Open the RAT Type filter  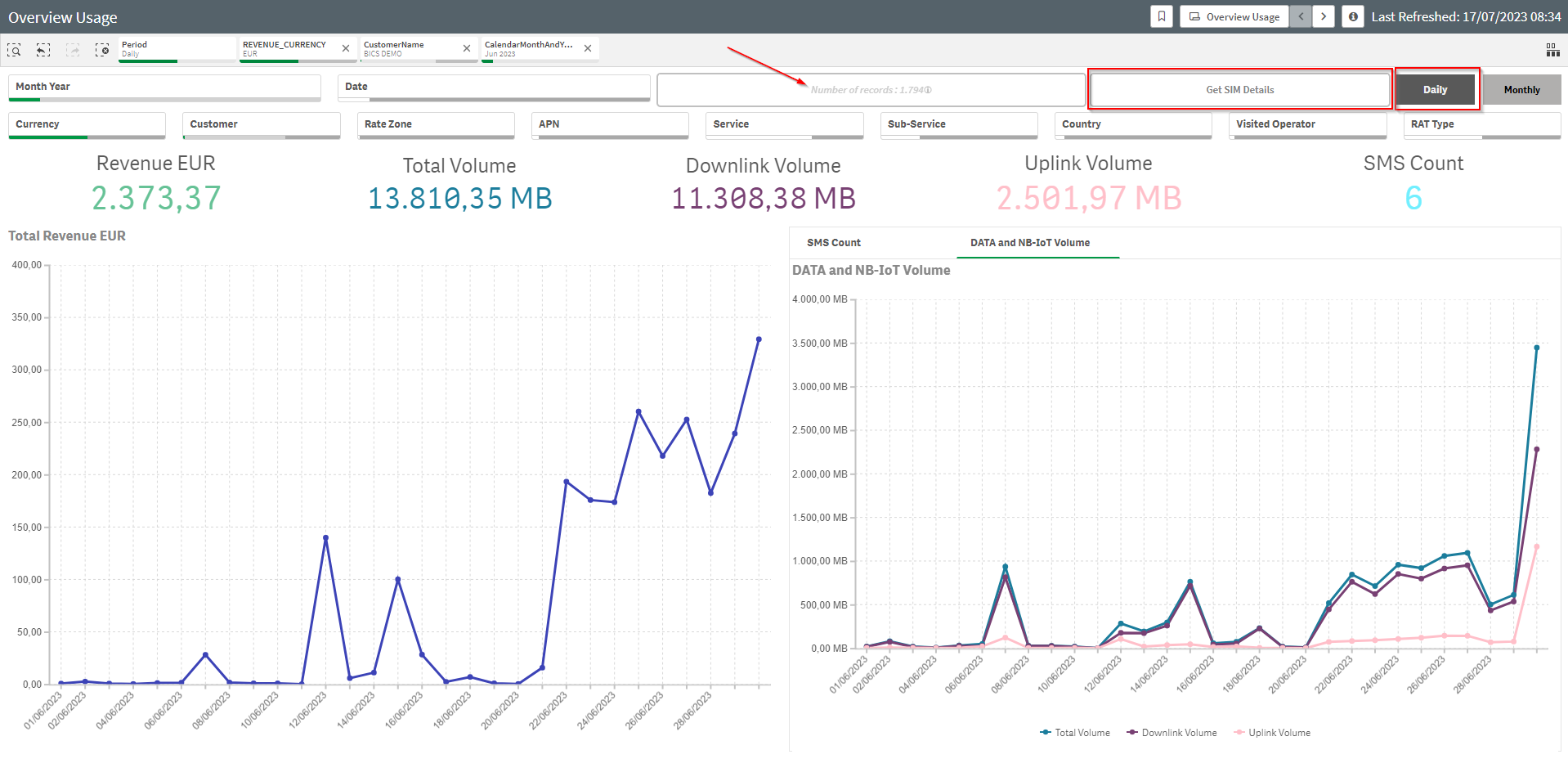[x=1481, y=124]
